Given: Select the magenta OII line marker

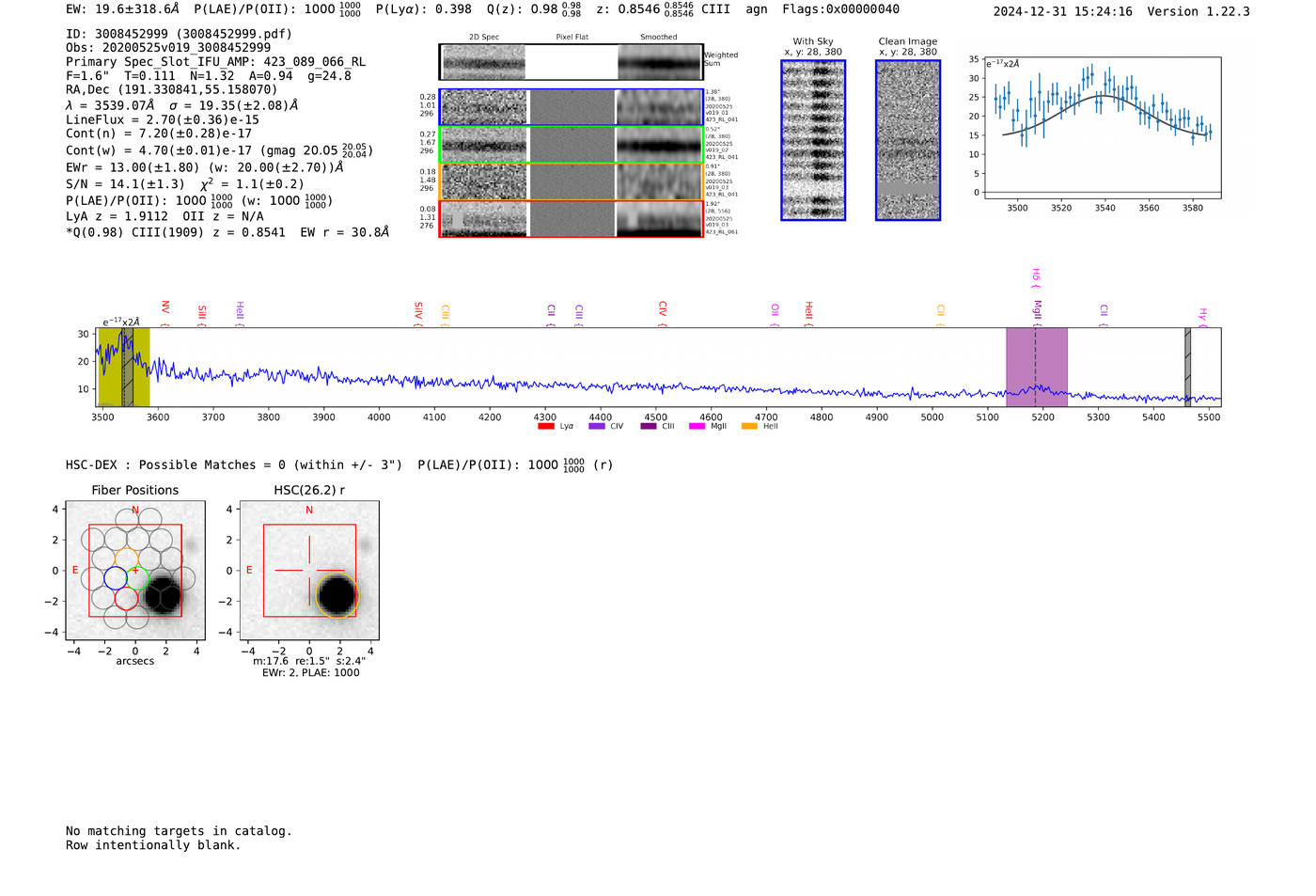Looking at the screenshot, I should [775, 315].
